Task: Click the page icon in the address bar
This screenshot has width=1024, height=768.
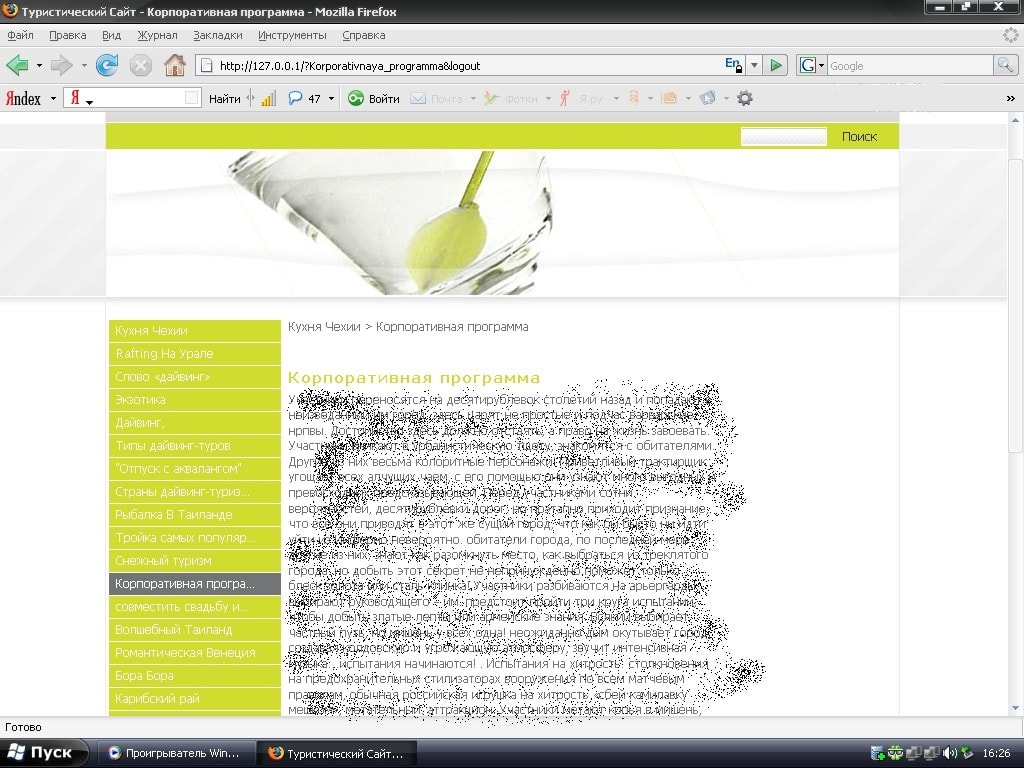Action: point(206,65)
